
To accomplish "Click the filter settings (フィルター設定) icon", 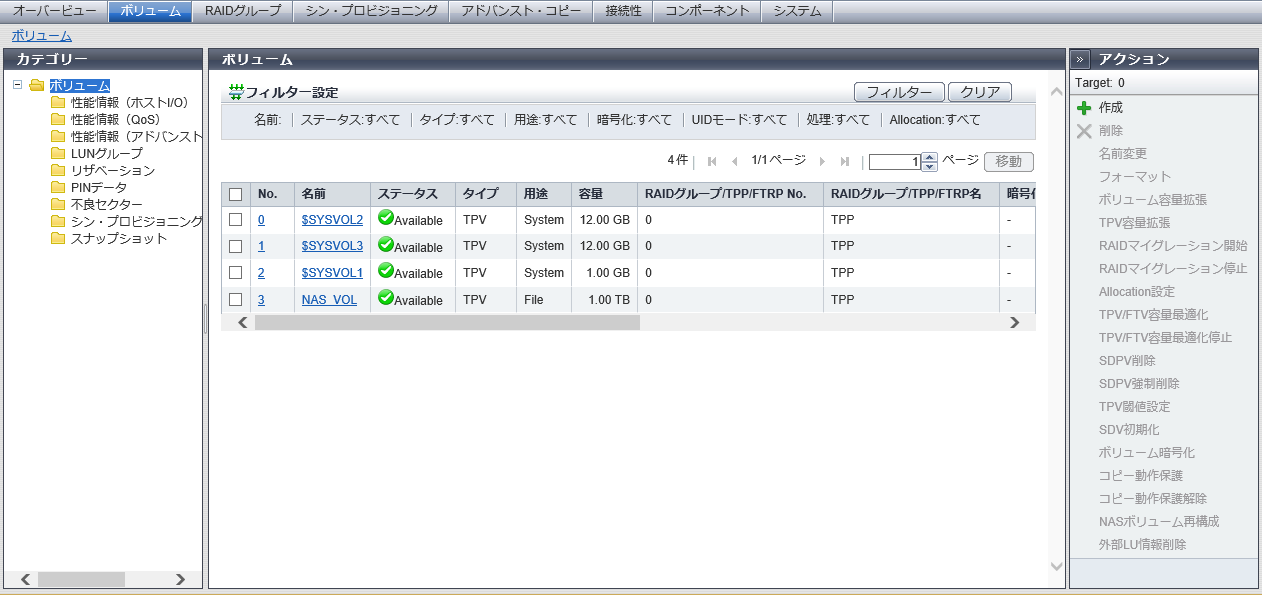I will click(x=236, y=92).
